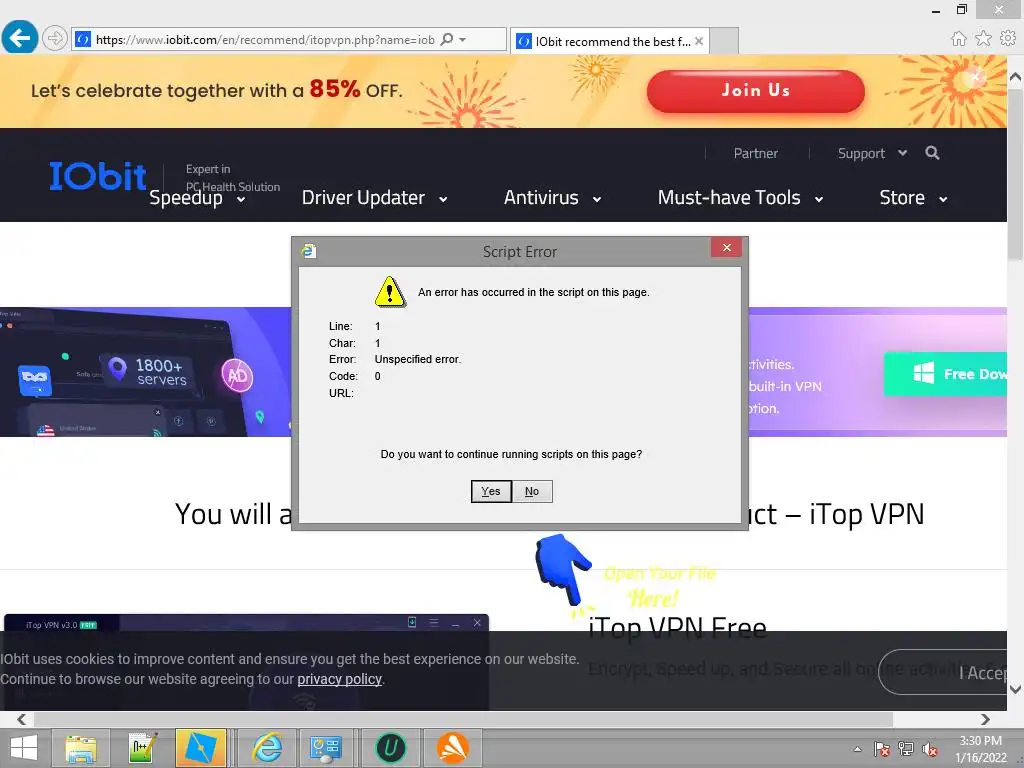Expand the Store menu
Screen dimensions: 1024x768
coord(913,198)
